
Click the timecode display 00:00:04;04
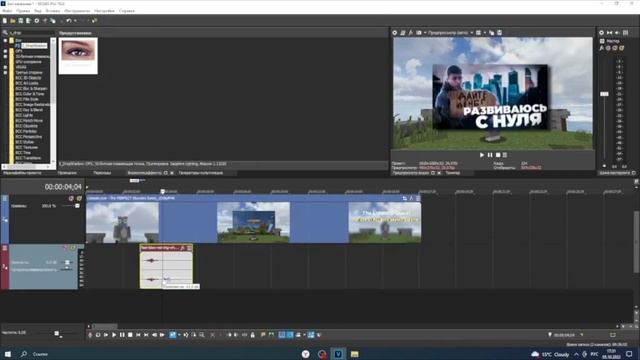(x=63, y=187)
